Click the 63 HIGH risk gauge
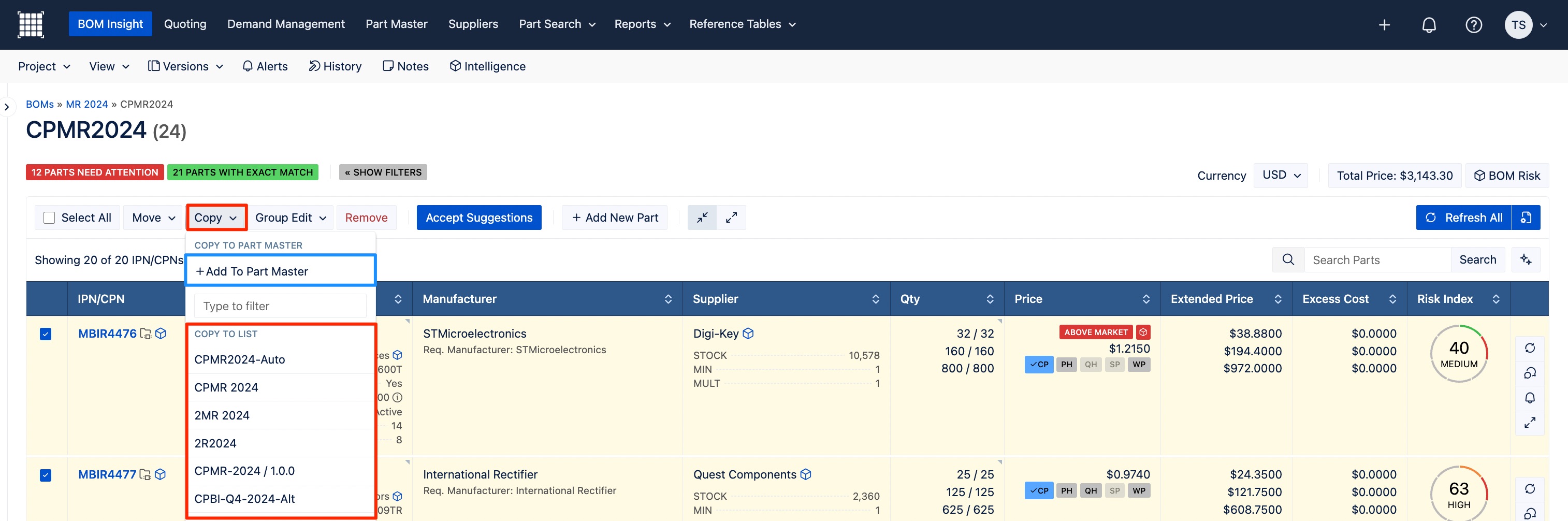This screenshot has width=1568, height=521. point(1458,494)
